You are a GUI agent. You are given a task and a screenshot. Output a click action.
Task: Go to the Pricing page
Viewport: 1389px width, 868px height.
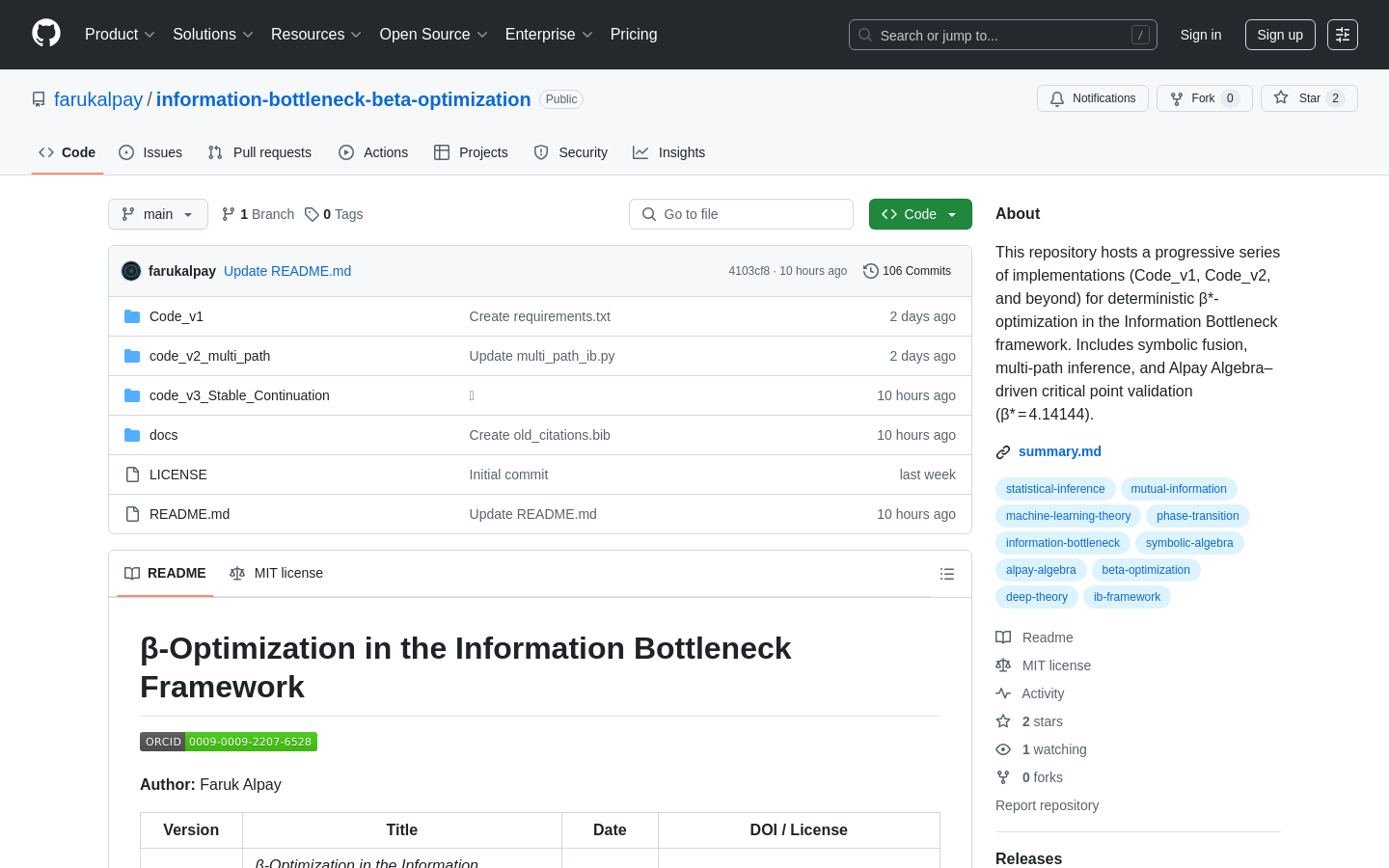tap(634, 34)
